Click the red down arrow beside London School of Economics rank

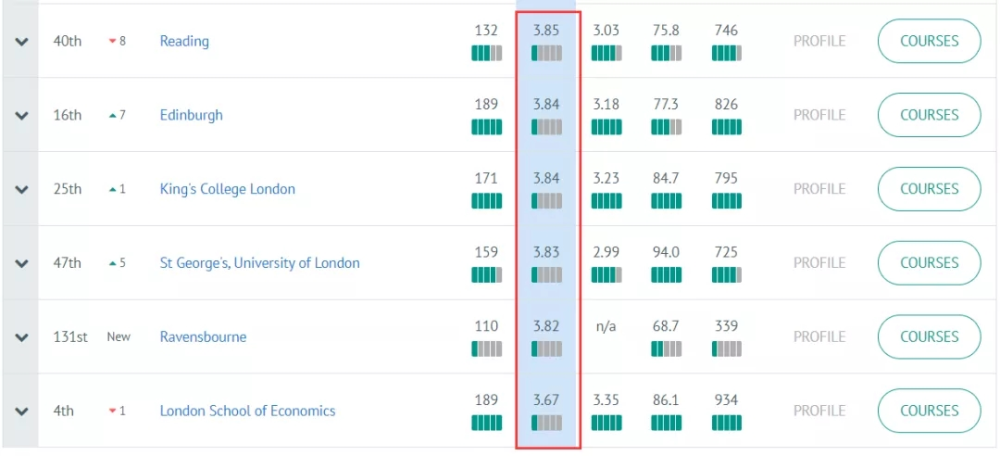112,411
